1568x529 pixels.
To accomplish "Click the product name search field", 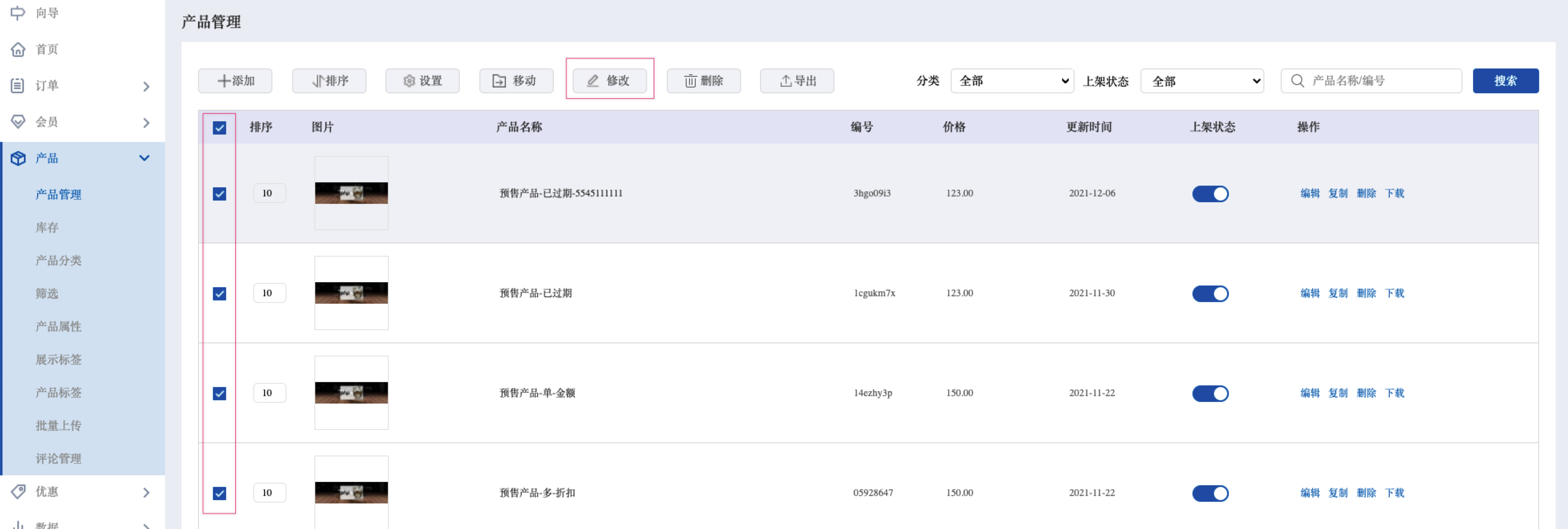I will 1371,81.
